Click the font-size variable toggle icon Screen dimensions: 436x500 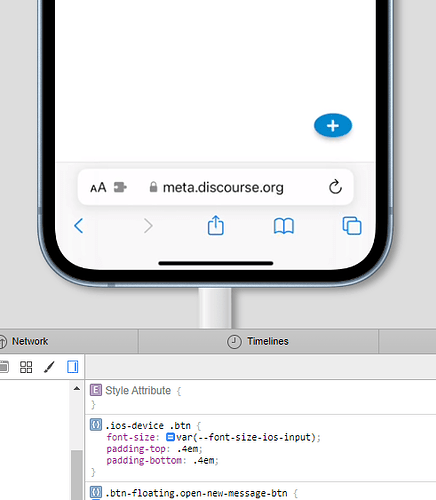(170, 437)
